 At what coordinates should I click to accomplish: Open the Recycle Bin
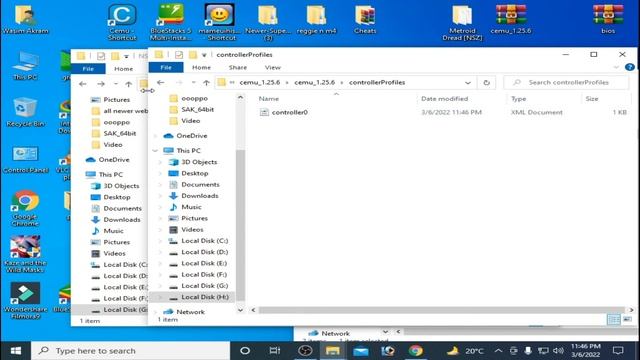[x=25, y=112]
